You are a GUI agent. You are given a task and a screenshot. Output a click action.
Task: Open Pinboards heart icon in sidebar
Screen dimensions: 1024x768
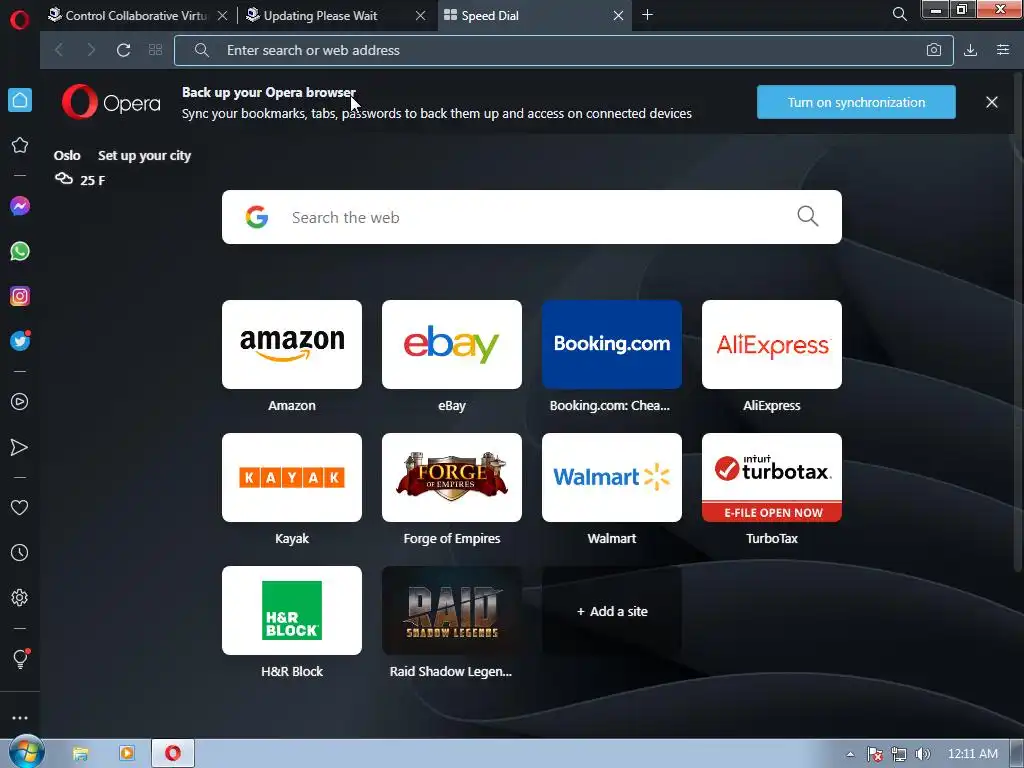pyautogui.click(x=20, y=507)
